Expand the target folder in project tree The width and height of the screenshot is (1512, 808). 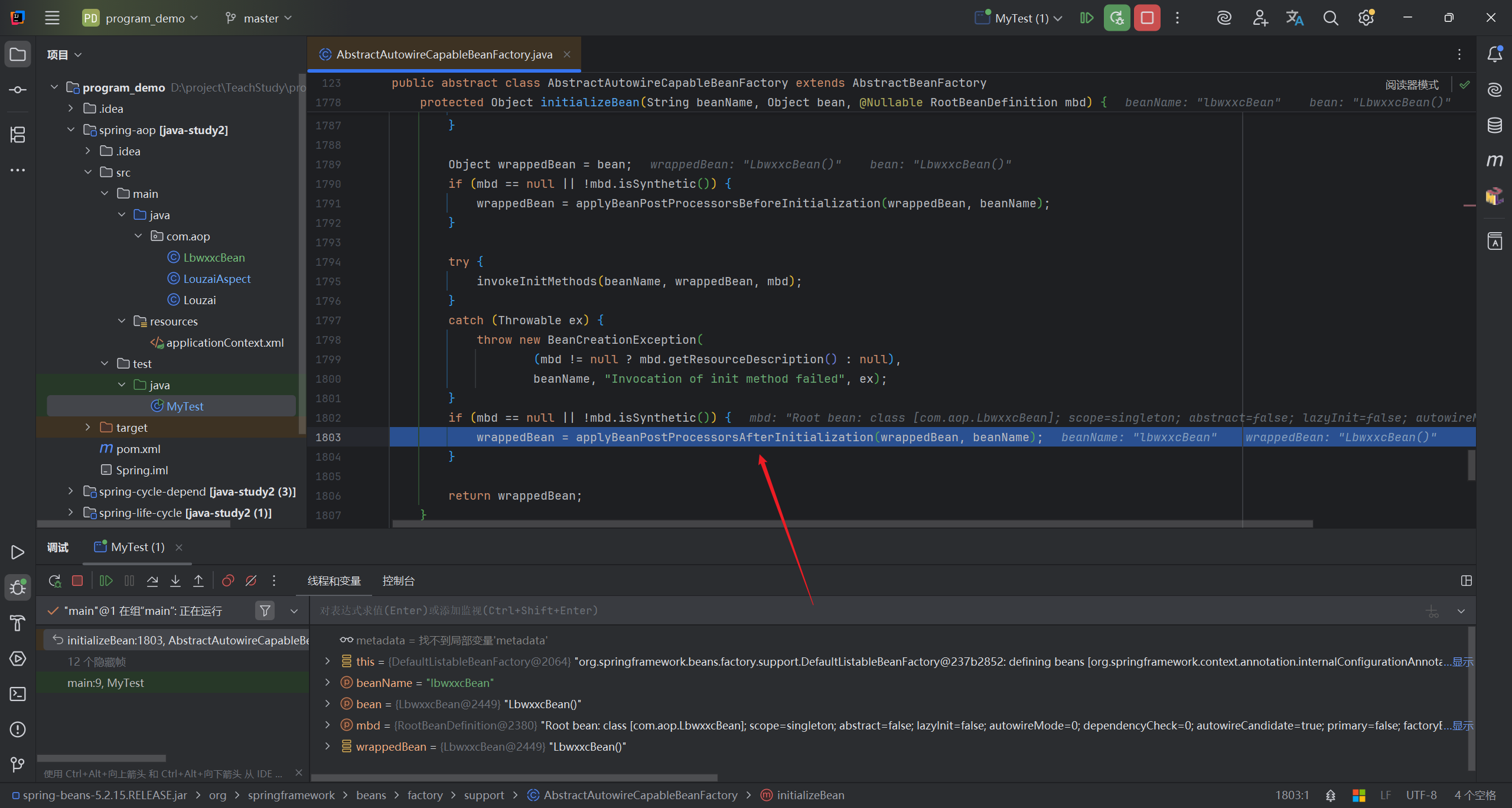tap(87, 427)
